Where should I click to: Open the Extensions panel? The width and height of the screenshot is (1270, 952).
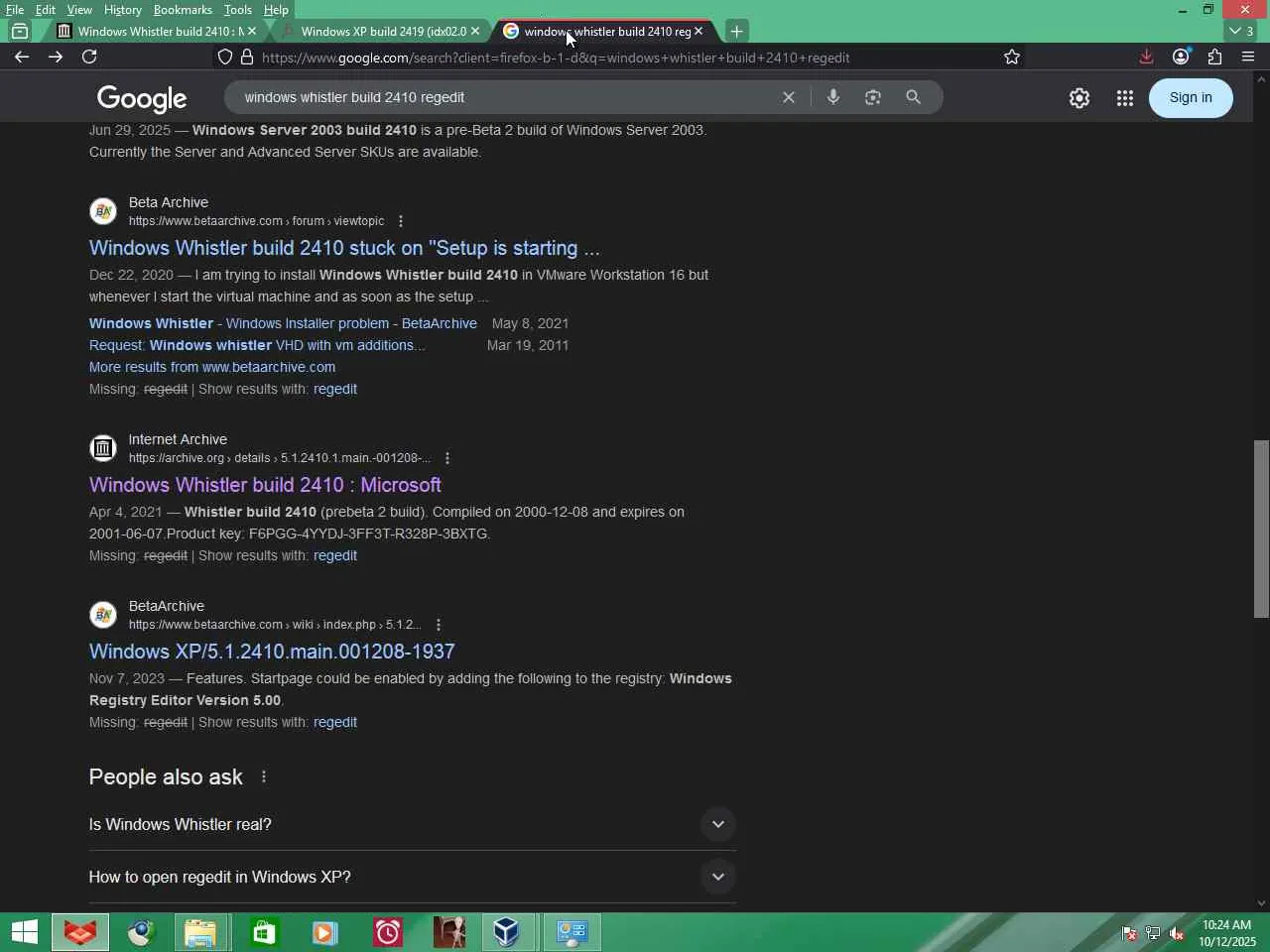1214,57
